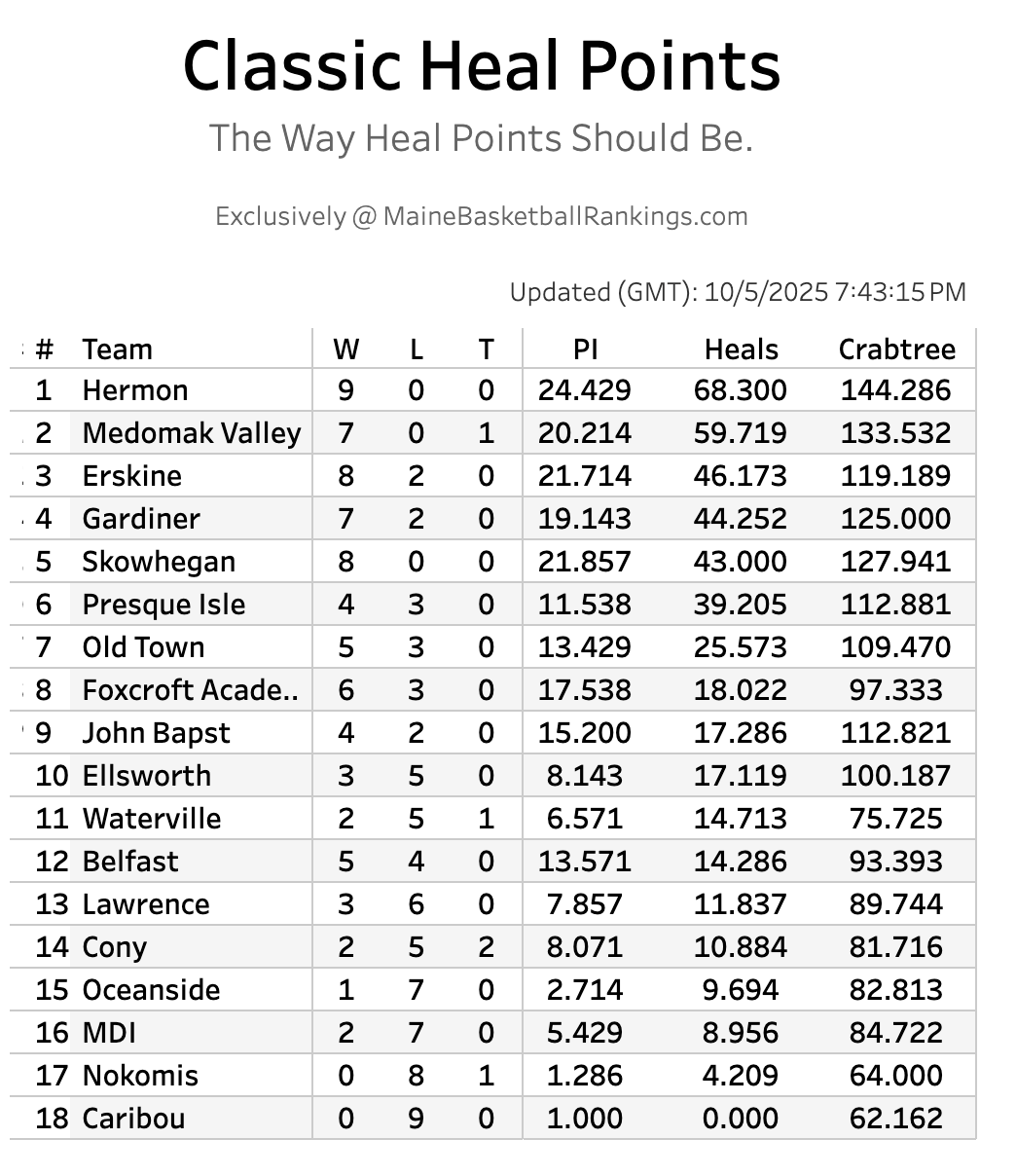Screen dimensions: 1016x1176
Task: Click the Classic Heal Points title
Action: click(x=482, y=66)
